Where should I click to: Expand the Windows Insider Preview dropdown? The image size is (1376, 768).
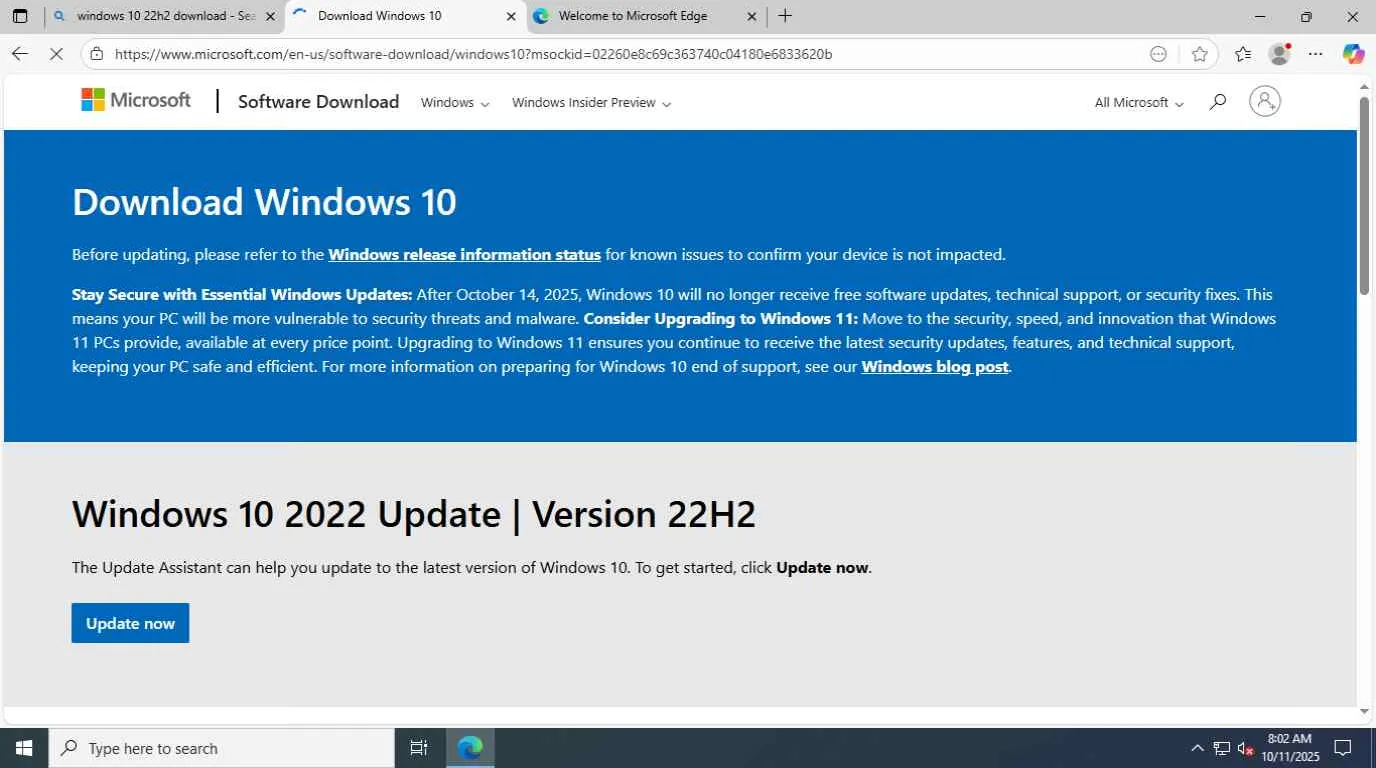591,103
